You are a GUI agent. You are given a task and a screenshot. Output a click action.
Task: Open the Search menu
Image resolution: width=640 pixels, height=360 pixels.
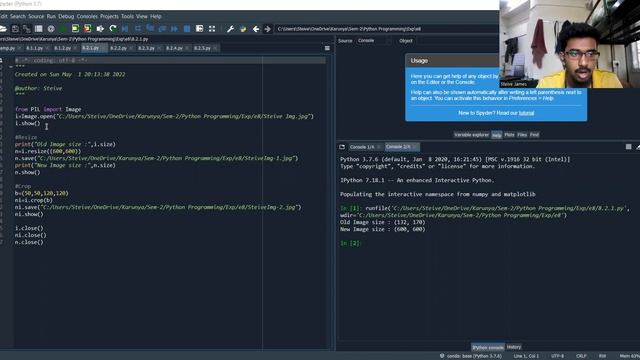pos(18,16)
